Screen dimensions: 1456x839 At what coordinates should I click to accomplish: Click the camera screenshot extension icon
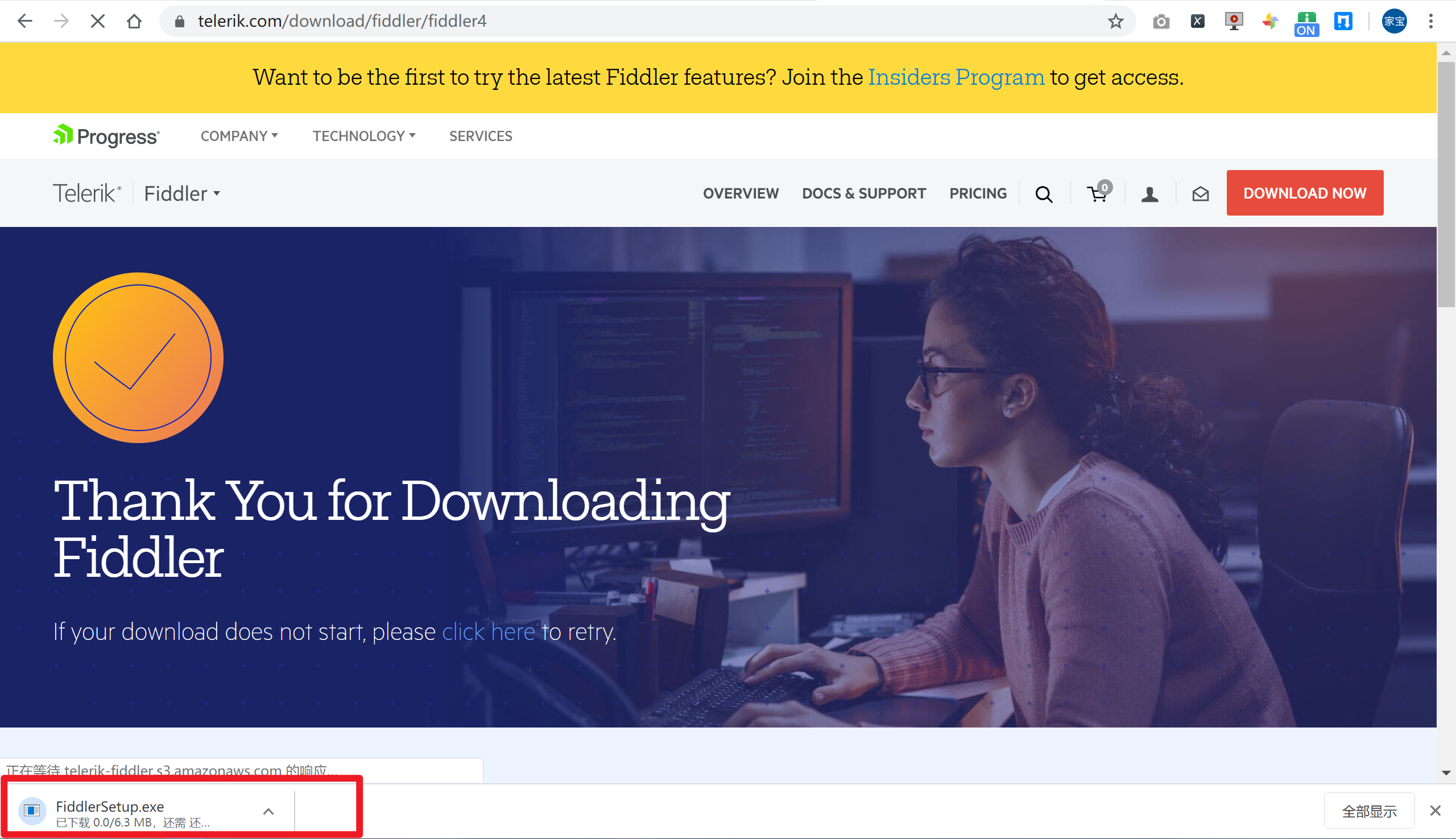coord(1161,21)
